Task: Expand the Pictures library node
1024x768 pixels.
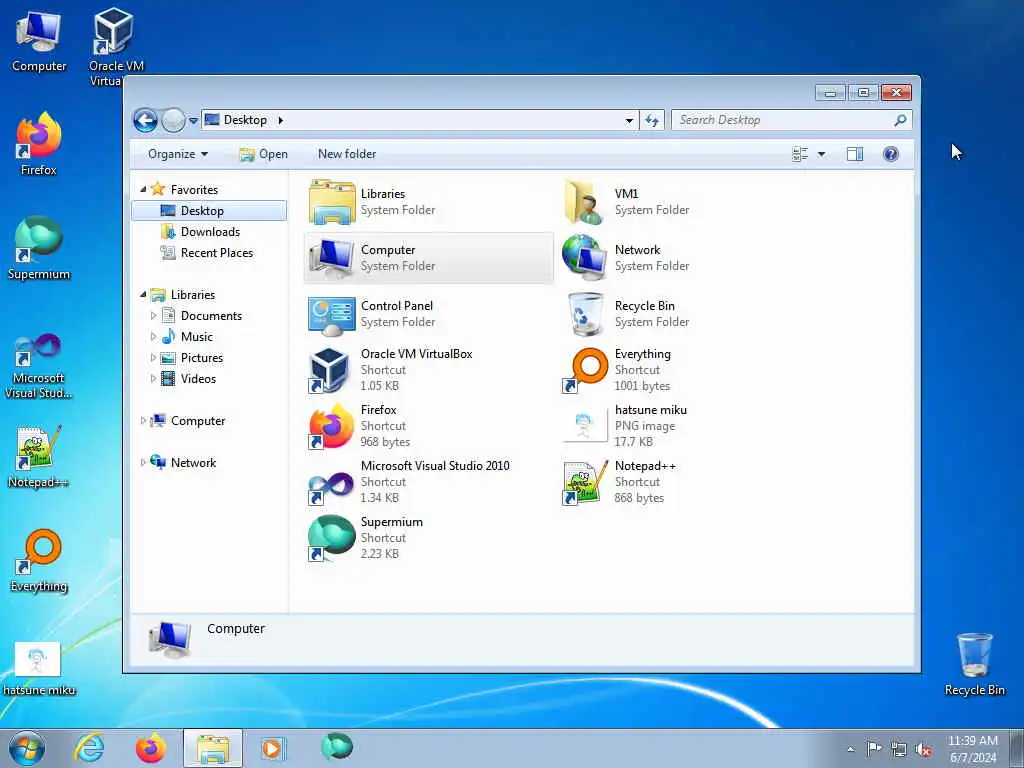Action: pyautogui.click(x=153, y=358)
